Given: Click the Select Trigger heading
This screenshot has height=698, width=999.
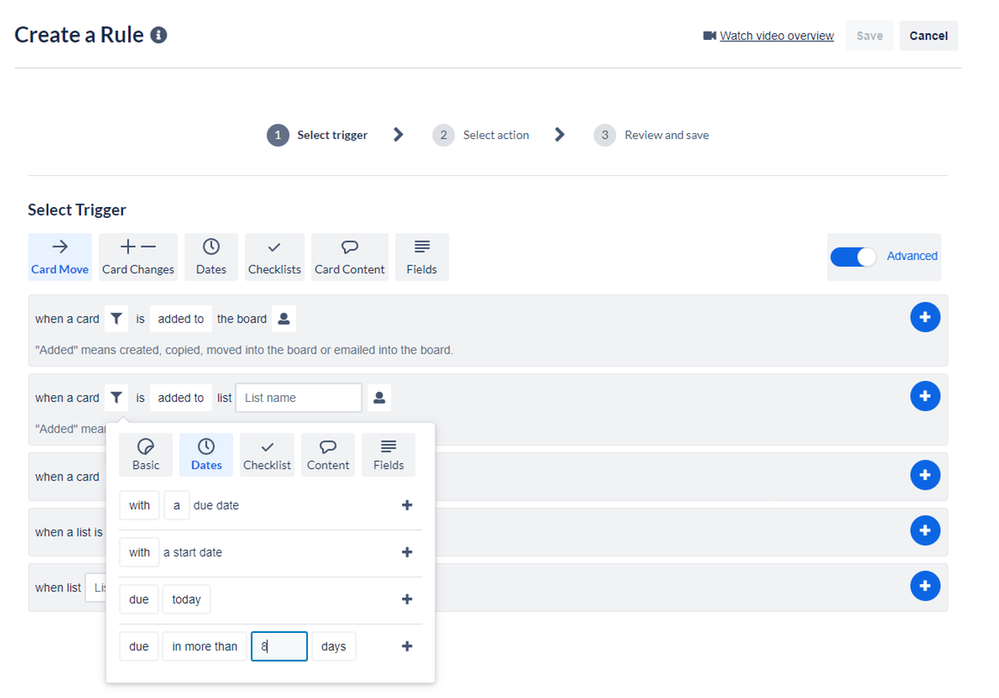Looking at the screenshot, I should 77,210.
